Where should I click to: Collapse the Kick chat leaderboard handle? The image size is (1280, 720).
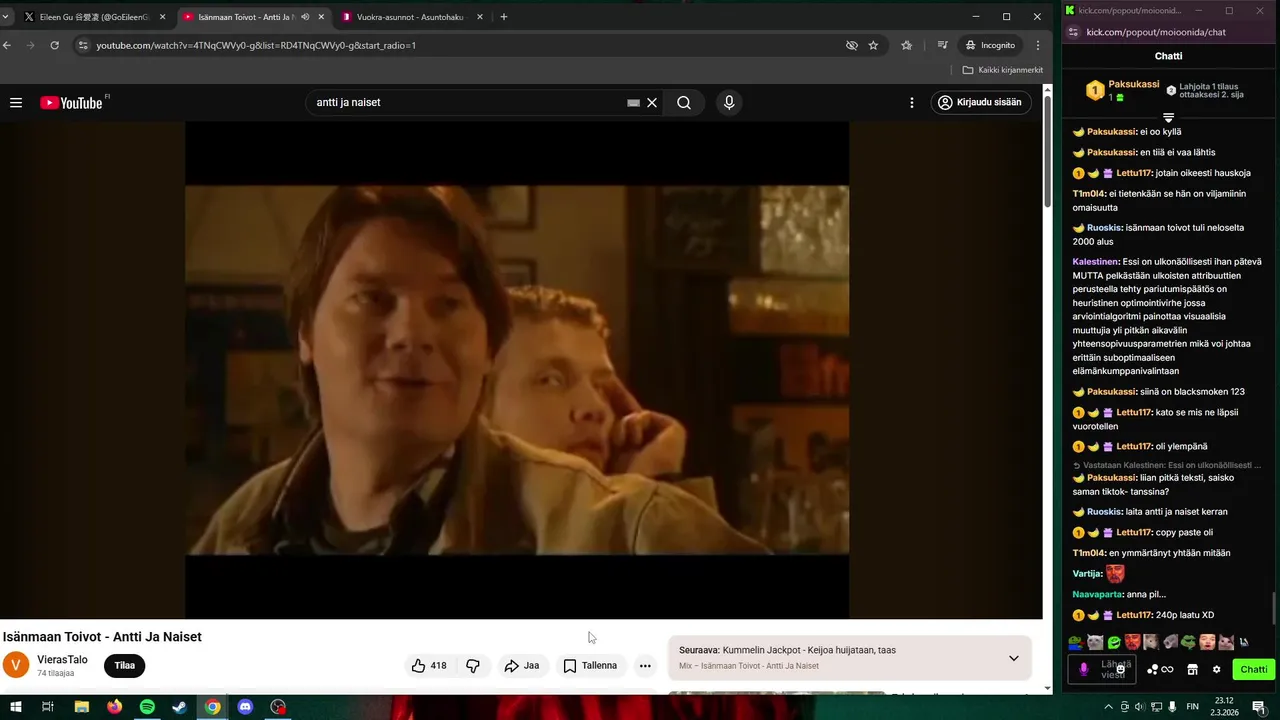click(1168, 118)
